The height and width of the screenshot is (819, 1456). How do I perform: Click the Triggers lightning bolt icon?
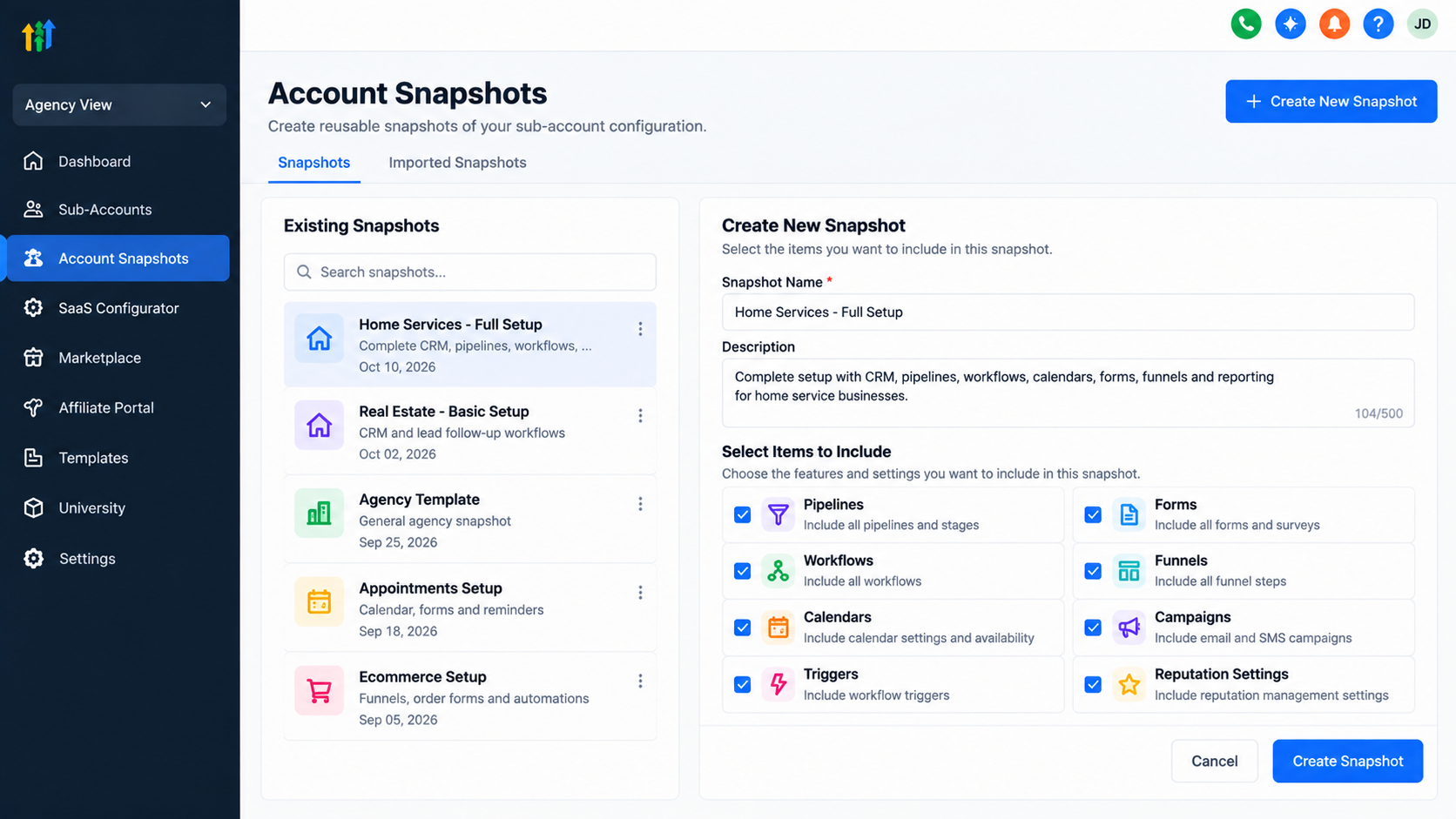point(778,684)
